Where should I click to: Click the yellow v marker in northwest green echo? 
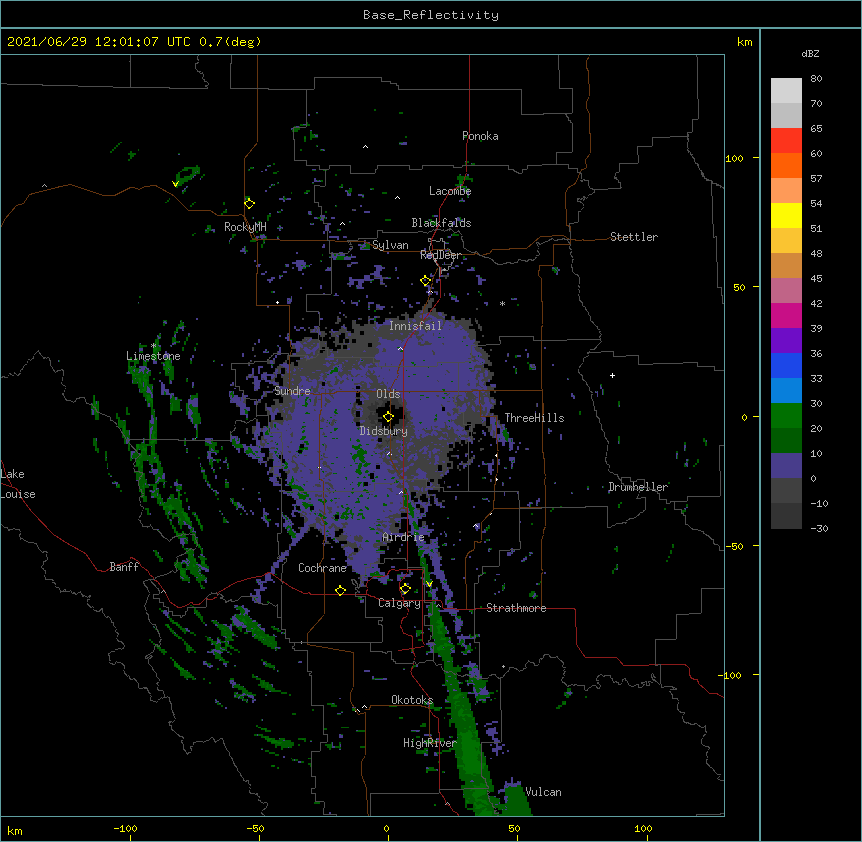tap(175, 184)
